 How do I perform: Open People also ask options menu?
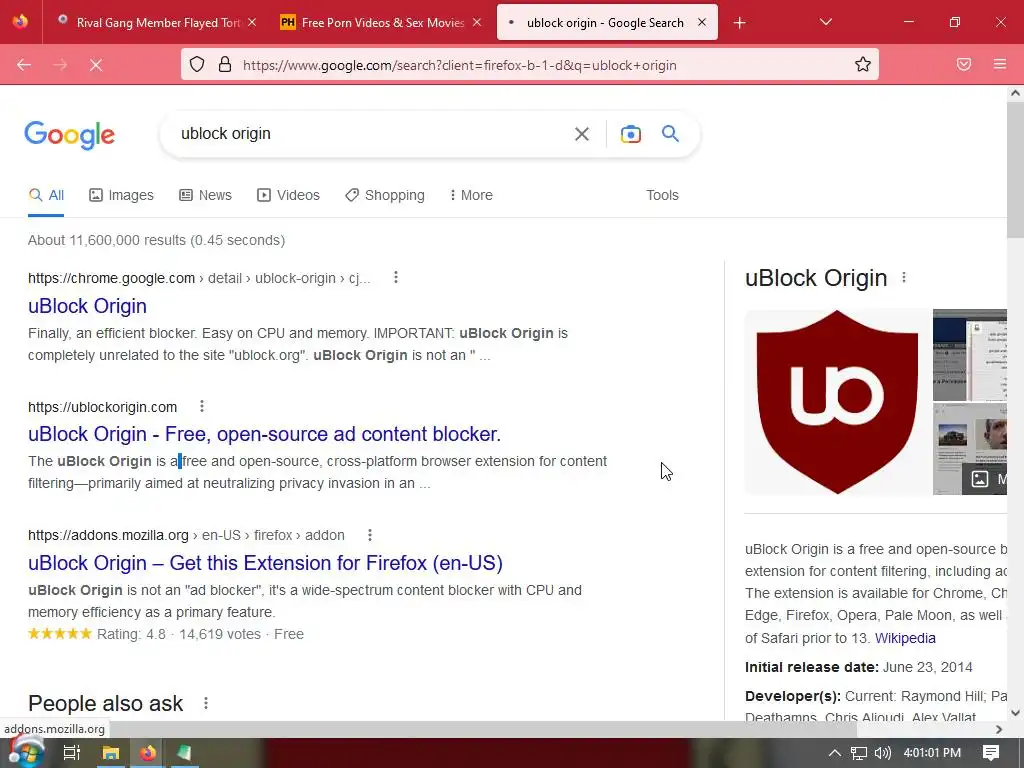[x=206, y=703]
